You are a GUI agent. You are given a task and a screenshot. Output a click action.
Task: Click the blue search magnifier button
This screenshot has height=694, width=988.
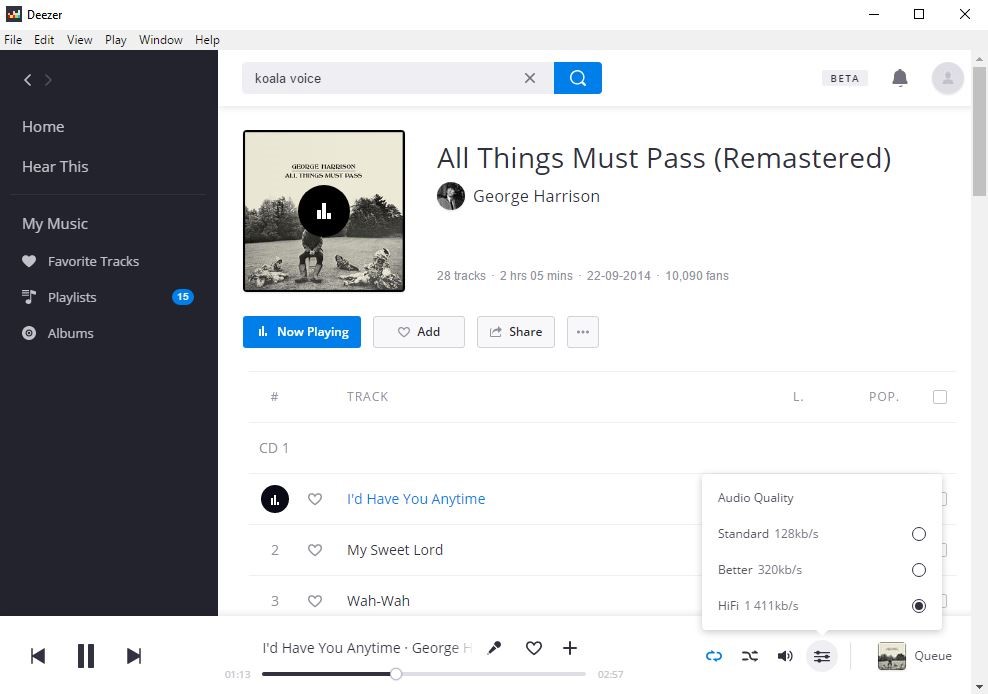(x=578, y=78)
